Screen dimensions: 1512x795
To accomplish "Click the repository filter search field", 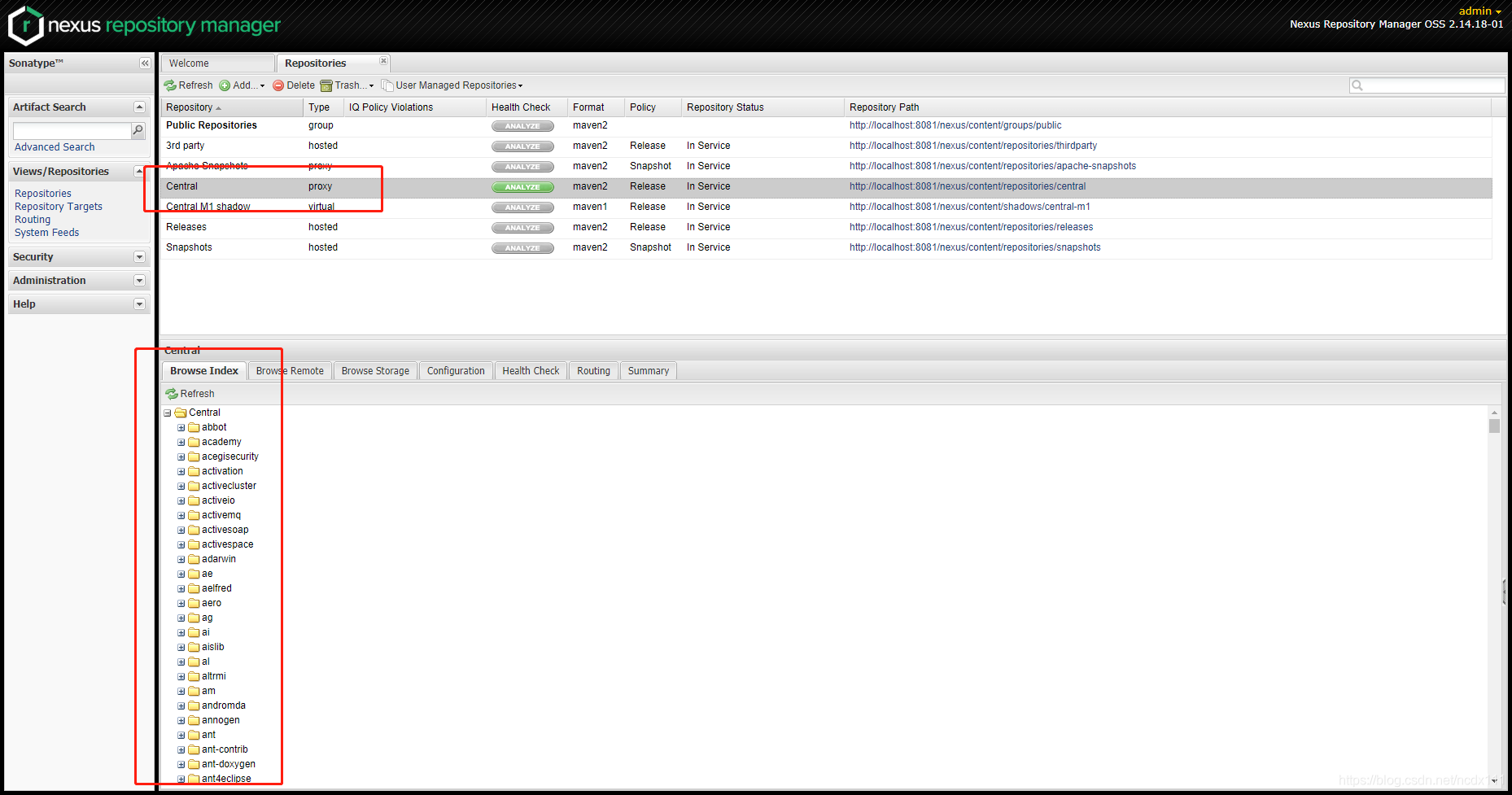I will 1427,85.
